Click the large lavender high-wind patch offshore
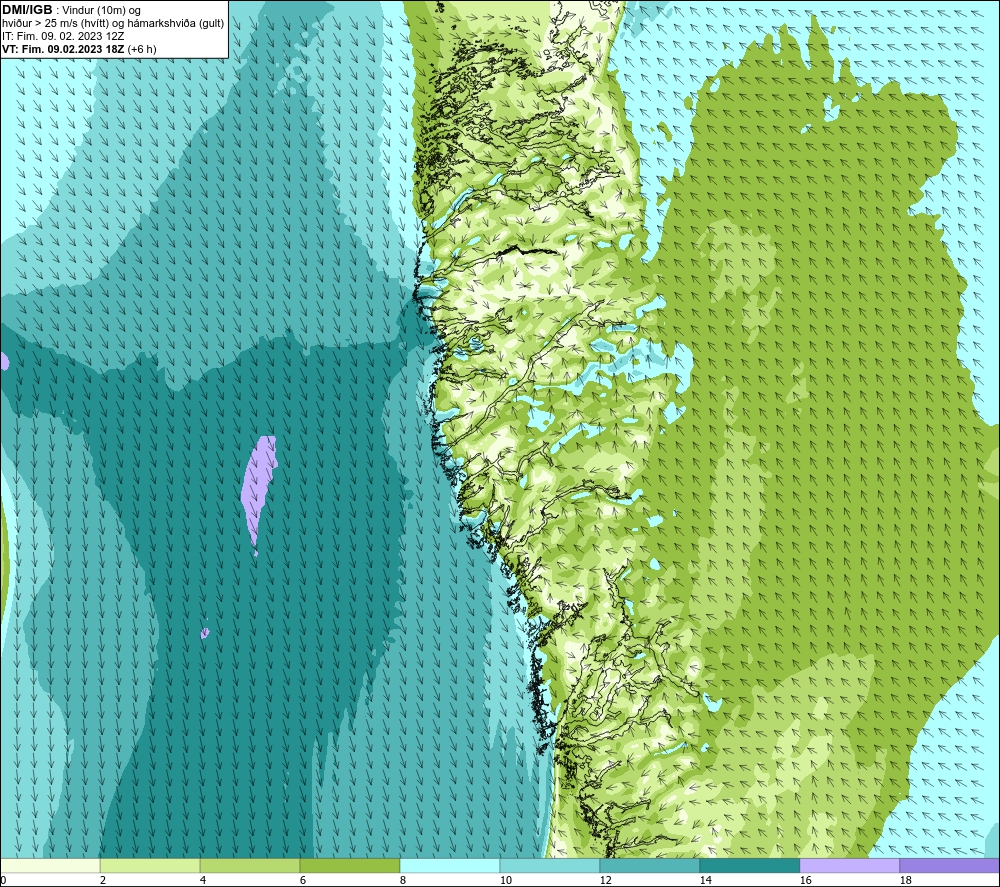This screenshot has height=887, width=1000. [x=258, y=488]
